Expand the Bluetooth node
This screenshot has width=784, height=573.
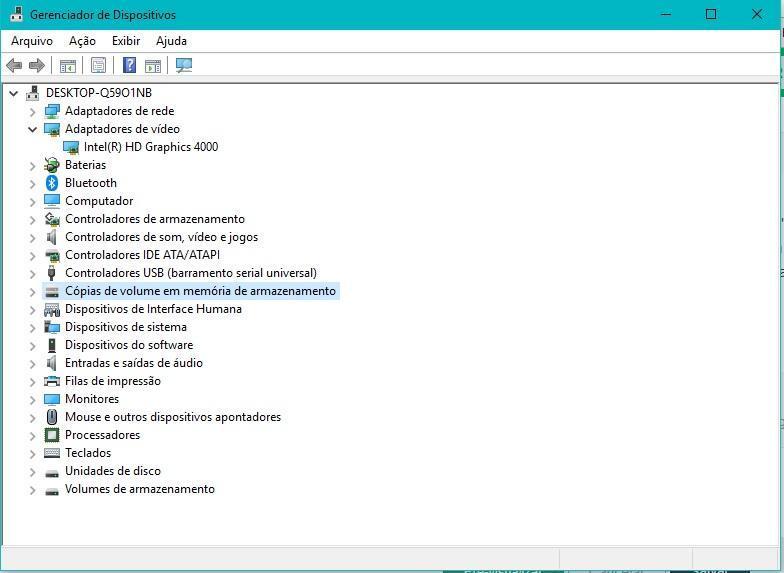tap(32, 184)
